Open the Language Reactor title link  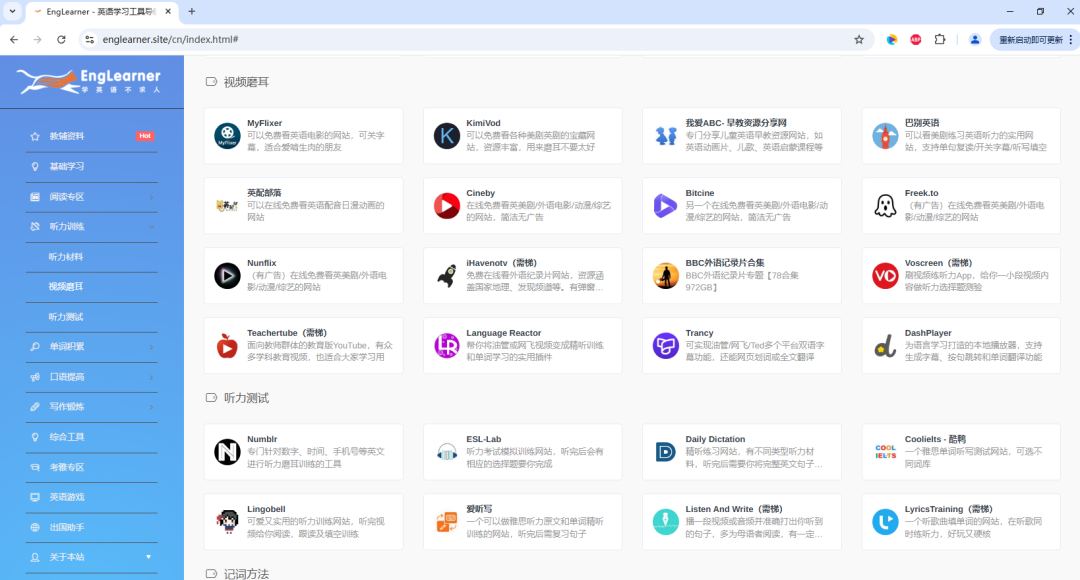[x=503, y=333]
